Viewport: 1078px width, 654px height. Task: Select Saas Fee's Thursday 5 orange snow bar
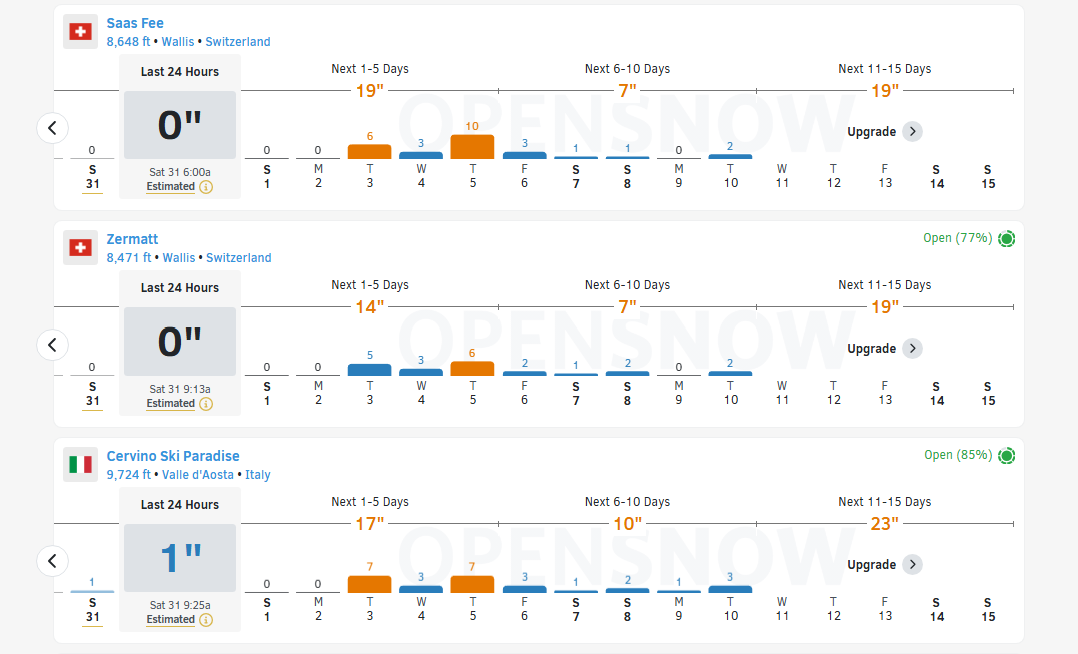coord(472,147)
